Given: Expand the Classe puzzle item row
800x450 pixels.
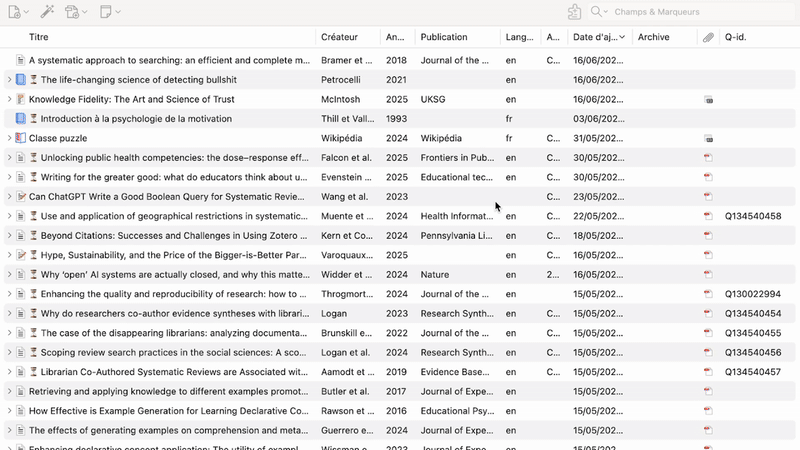Looking at the screenshot, I should coord(9,138).
